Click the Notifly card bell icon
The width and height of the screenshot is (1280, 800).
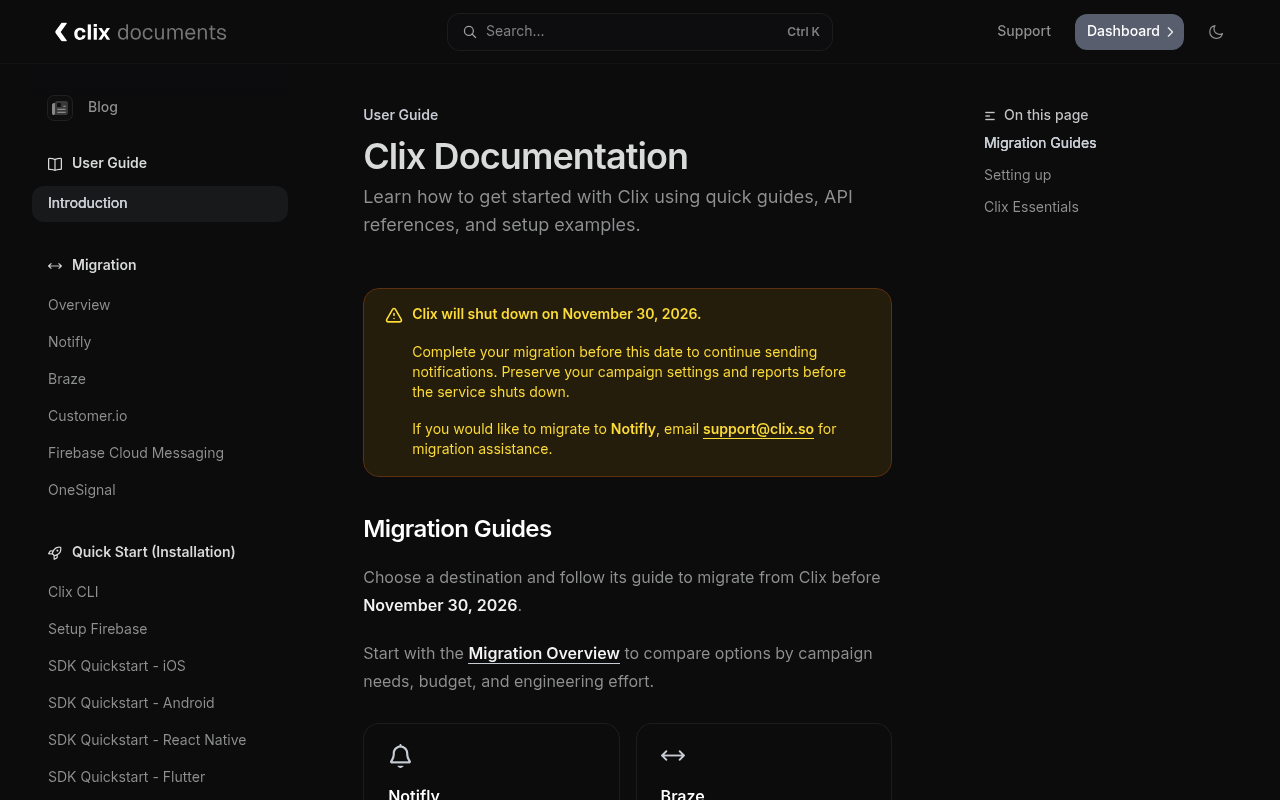click(400, 756)
